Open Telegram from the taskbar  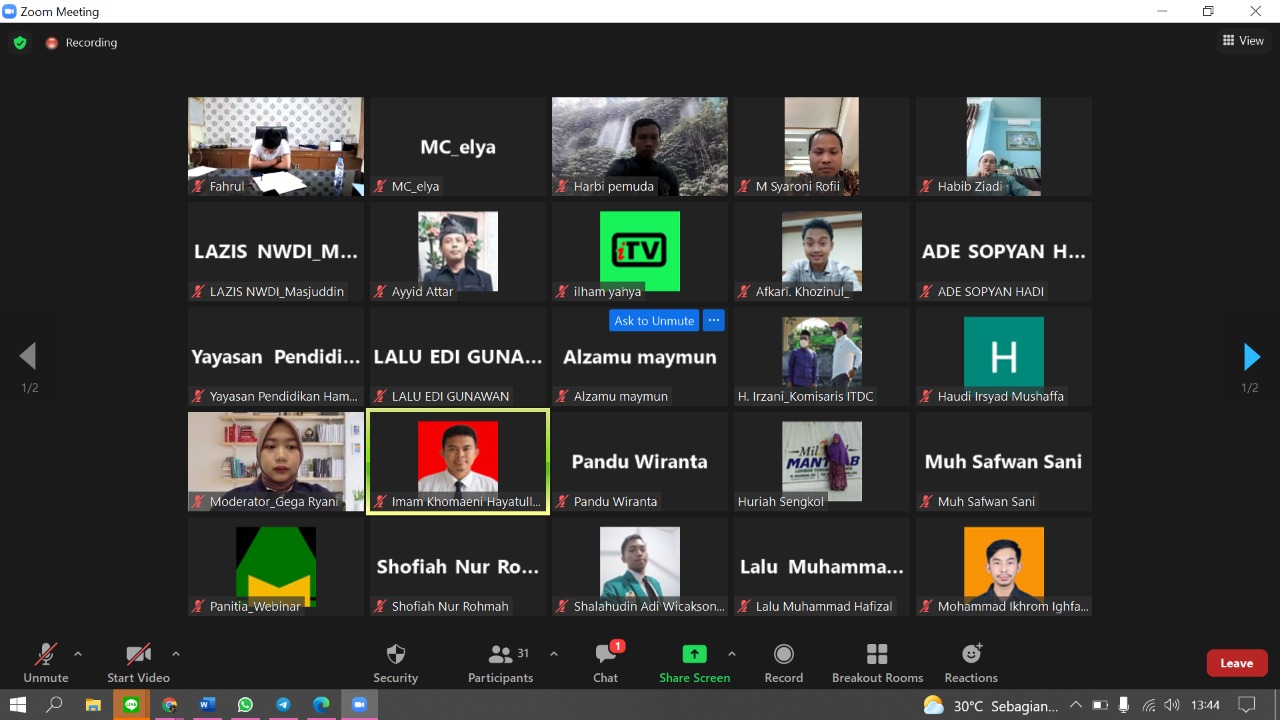(x=283, y=705)
